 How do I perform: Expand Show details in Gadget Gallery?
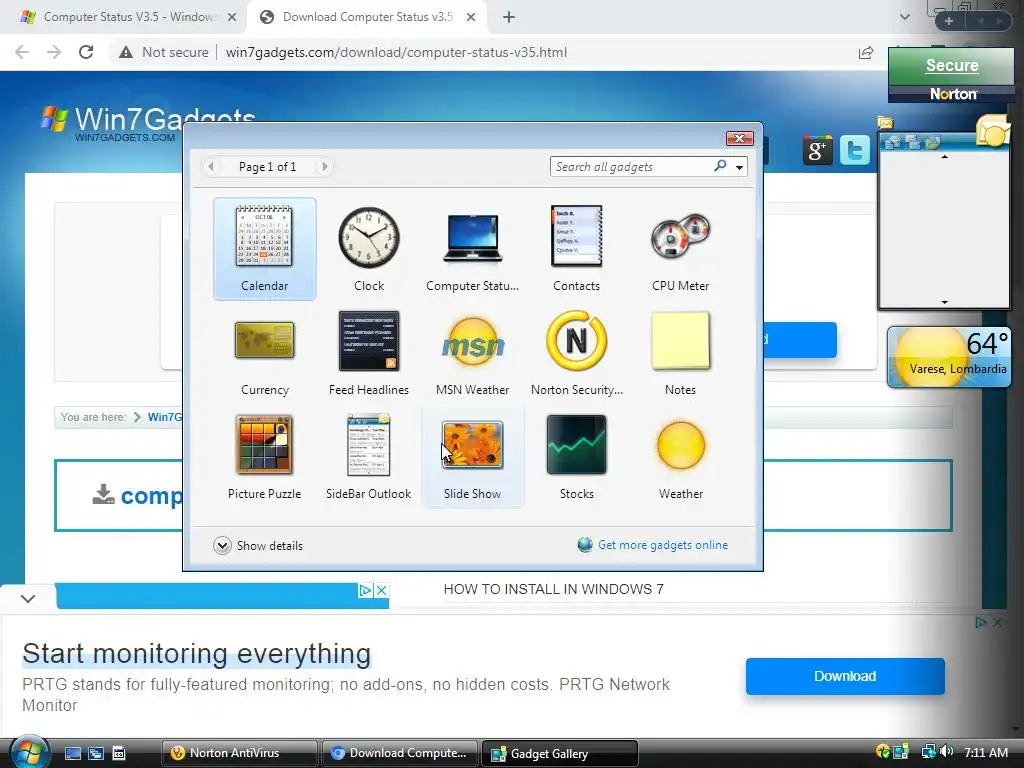(258, 545)
